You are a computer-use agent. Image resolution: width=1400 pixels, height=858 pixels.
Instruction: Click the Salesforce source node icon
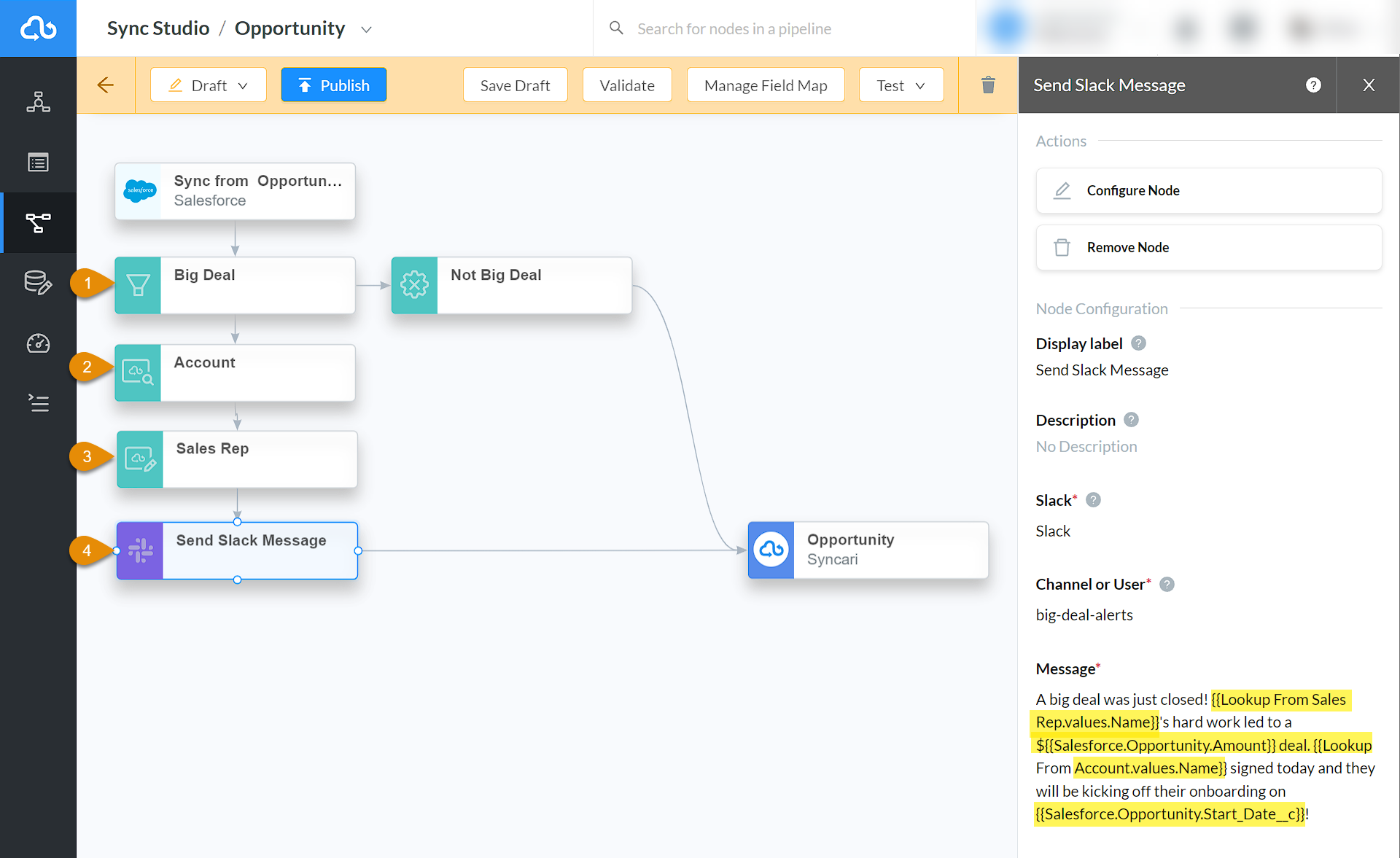pyautogui.click(x=139, y=191)
